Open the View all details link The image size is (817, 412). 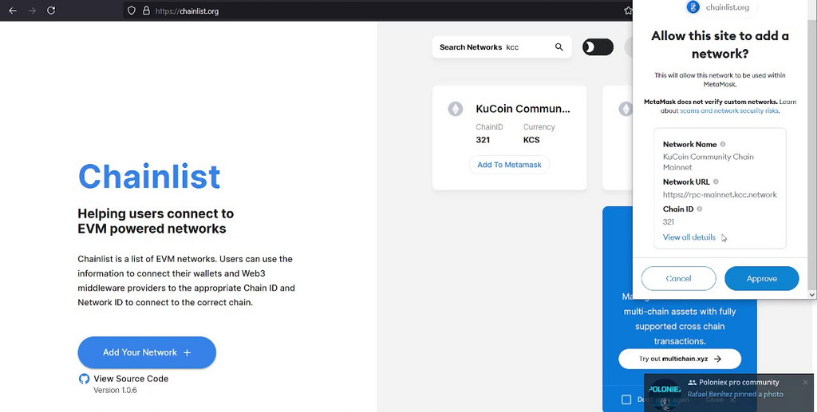click(x=689, y=237)
